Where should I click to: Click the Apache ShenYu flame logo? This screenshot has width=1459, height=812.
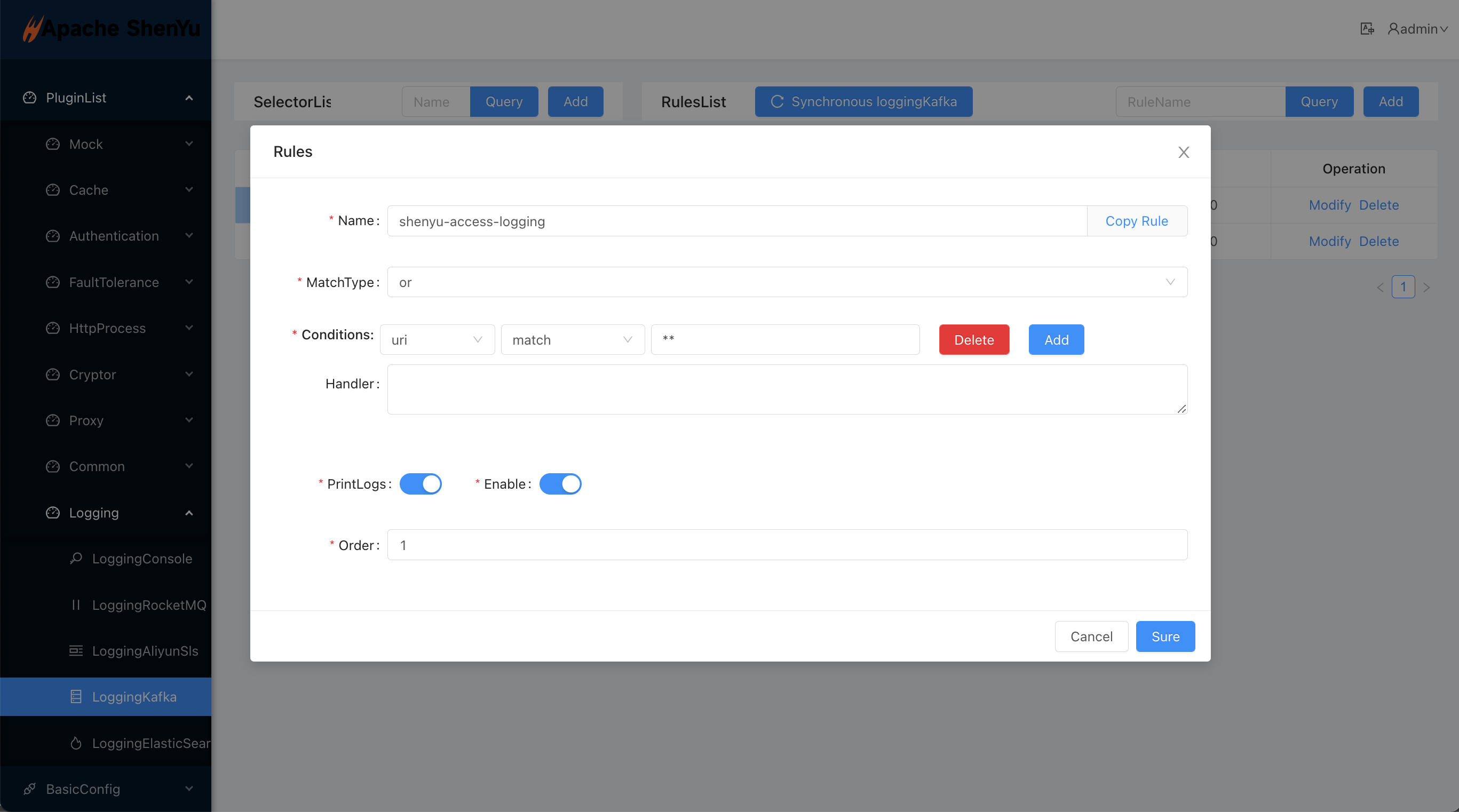click(32, 28)
